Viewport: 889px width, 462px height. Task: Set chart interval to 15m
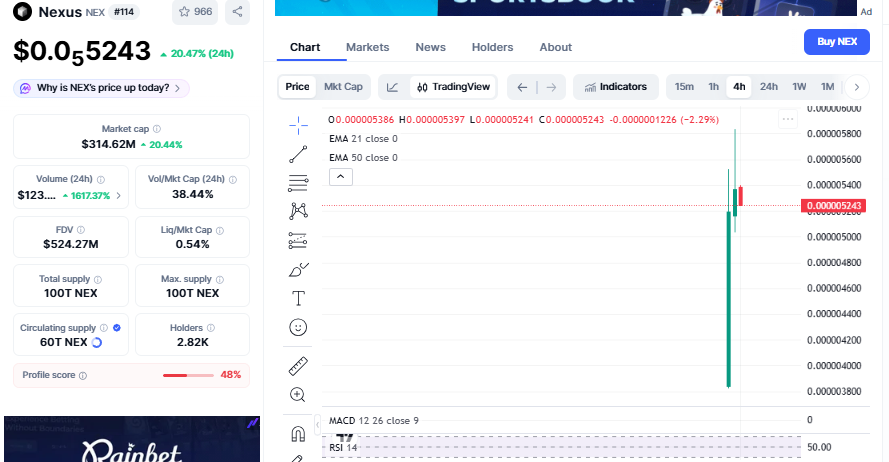coord(684,87)
